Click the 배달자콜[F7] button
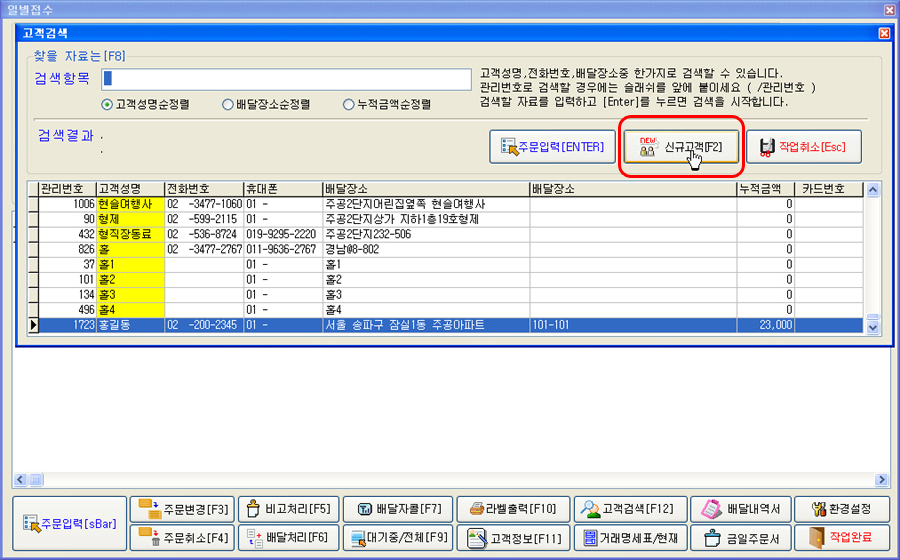900x560 pixels. (398, 508)
